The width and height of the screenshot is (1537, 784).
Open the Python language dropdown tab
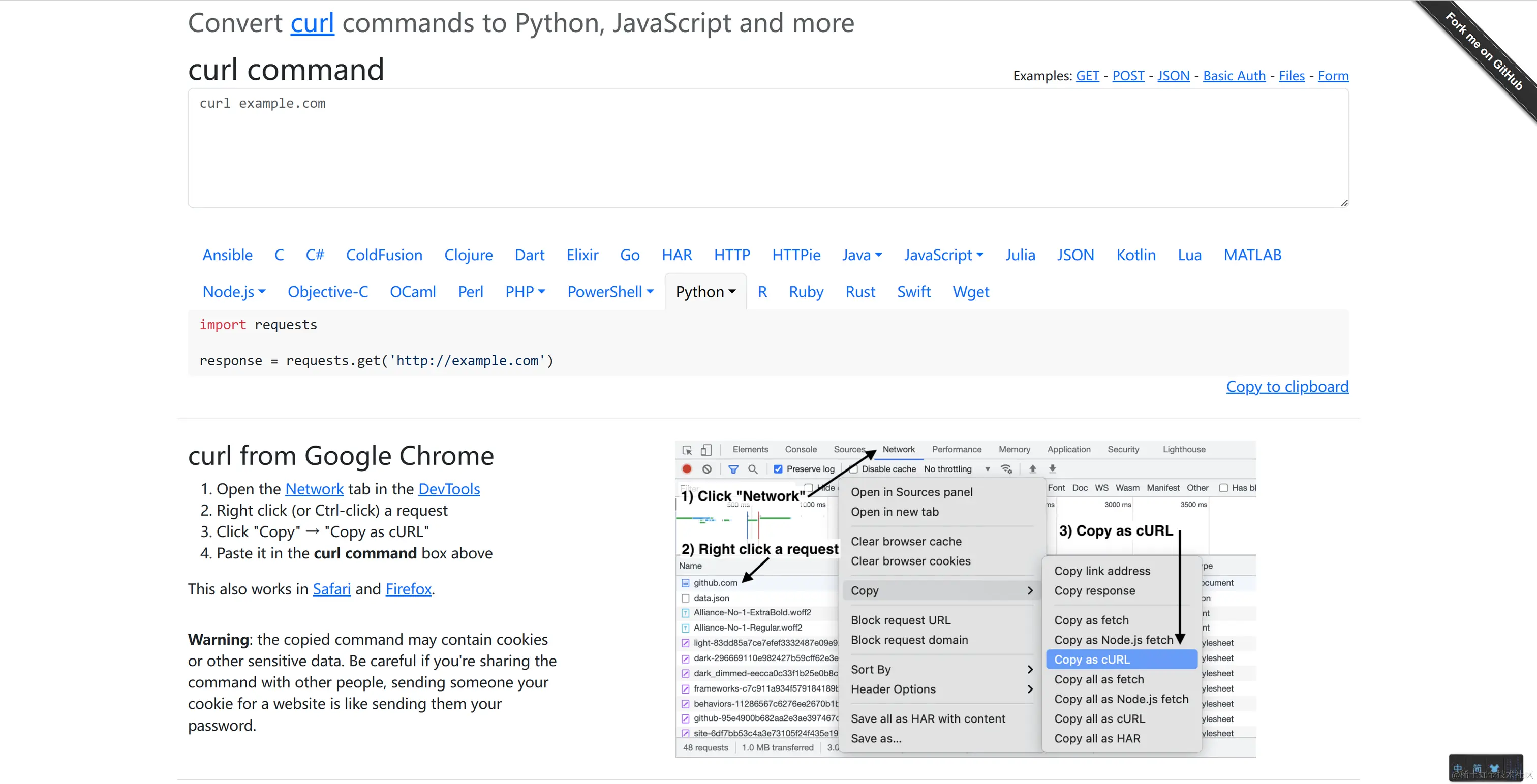[705, 292]
